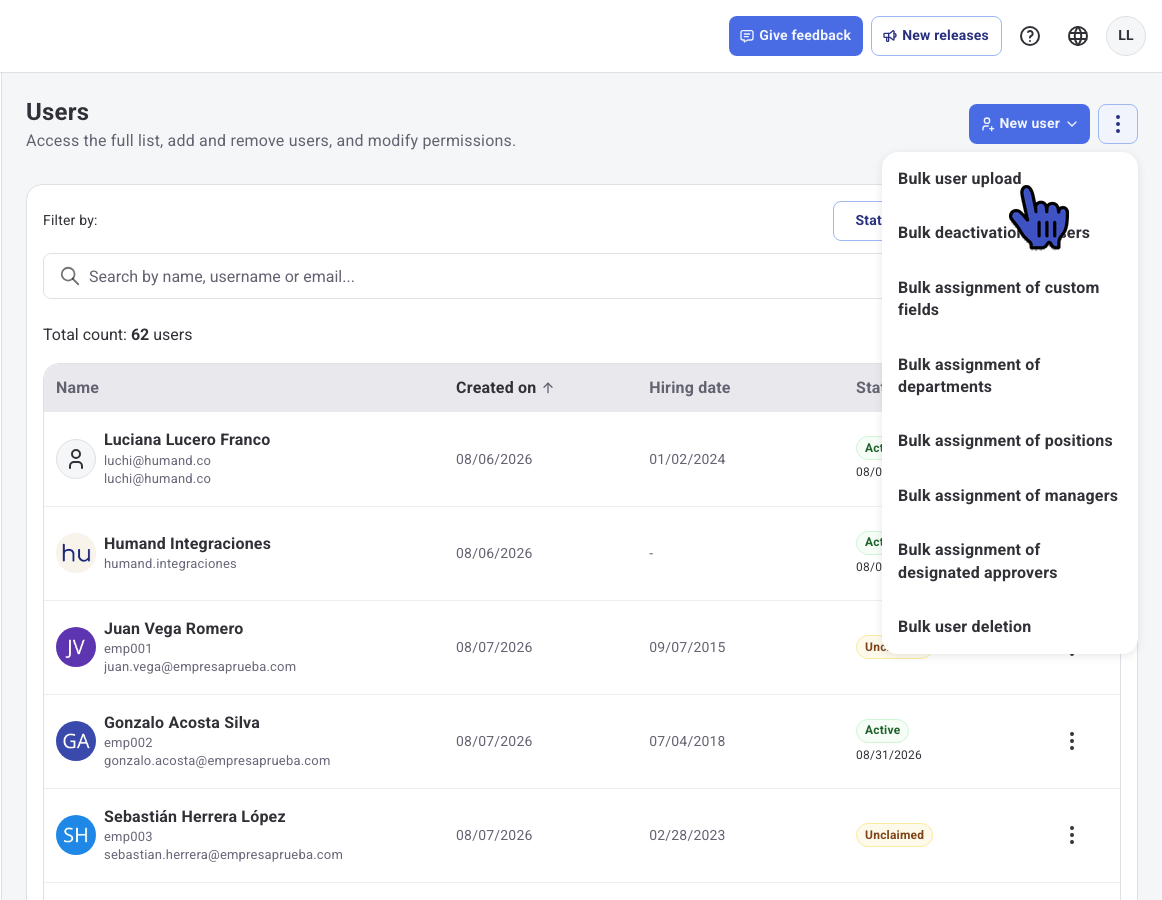Open the LL profile avatar
The height and width of the screenshot is (900, 1162).
point(1125,36)
